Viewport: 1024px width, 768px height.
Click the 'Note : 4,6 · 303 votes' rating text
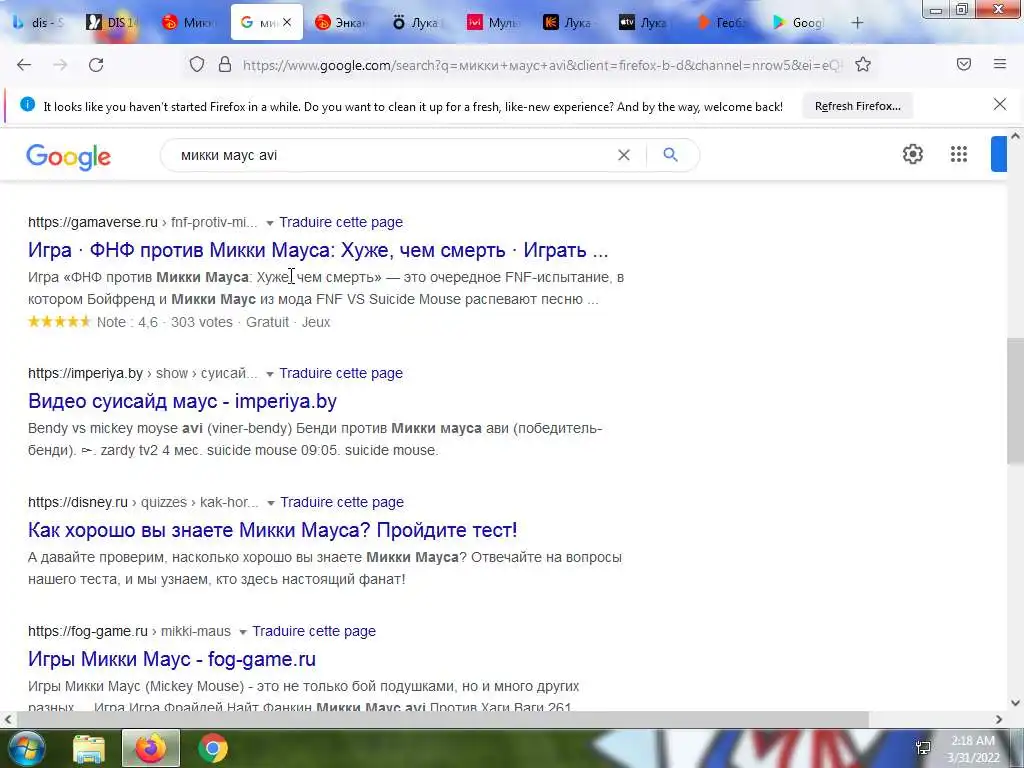165,322
